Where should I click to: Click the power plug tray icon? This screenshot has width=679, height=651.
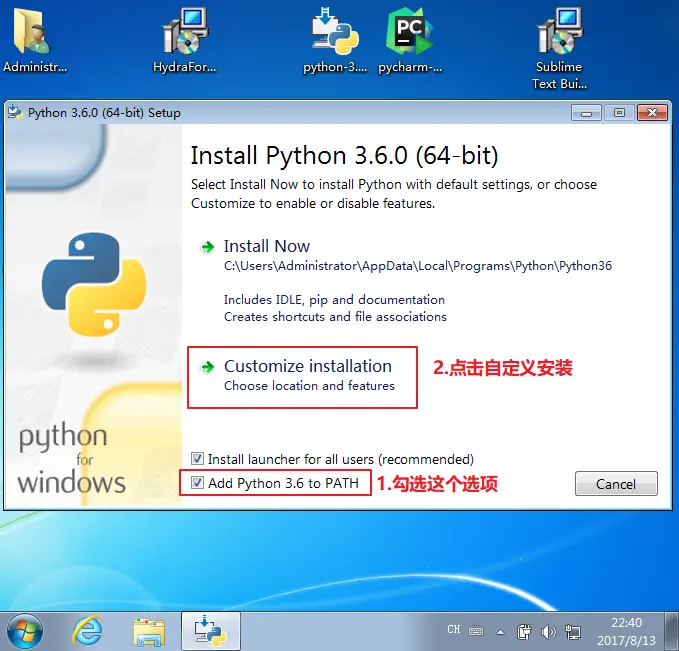524,632
